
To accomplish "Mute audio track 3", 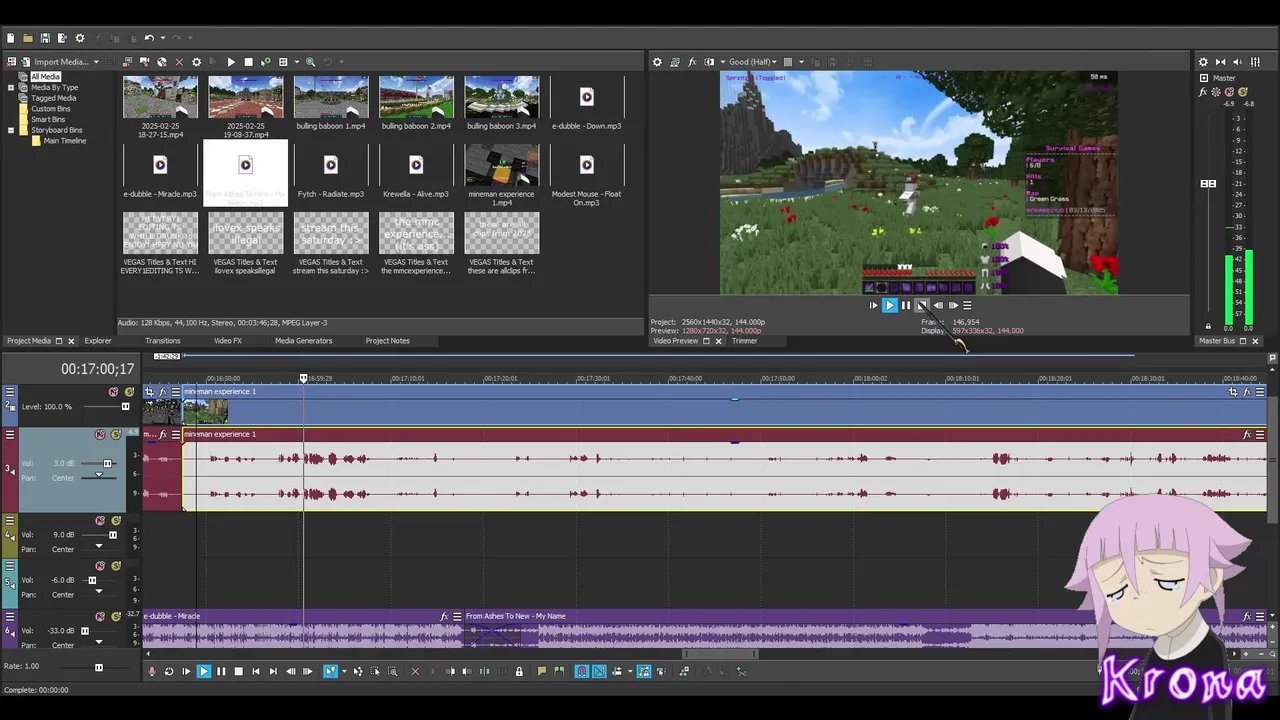I will coord(100,435).
